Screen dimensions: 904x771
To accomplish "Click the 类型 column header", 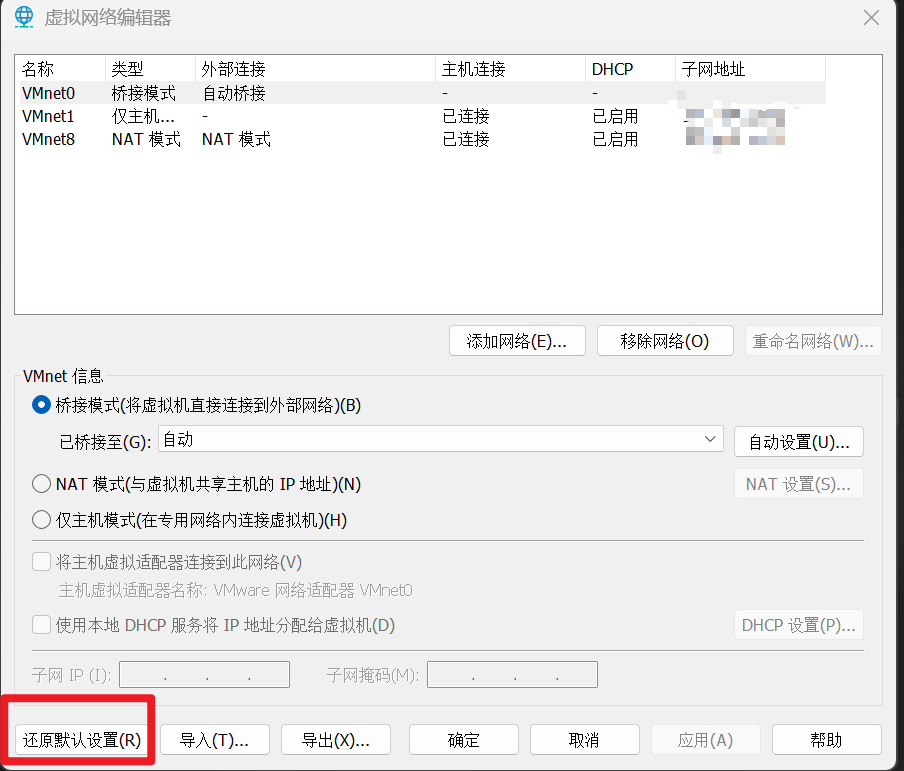I will [x=150, y=69].
